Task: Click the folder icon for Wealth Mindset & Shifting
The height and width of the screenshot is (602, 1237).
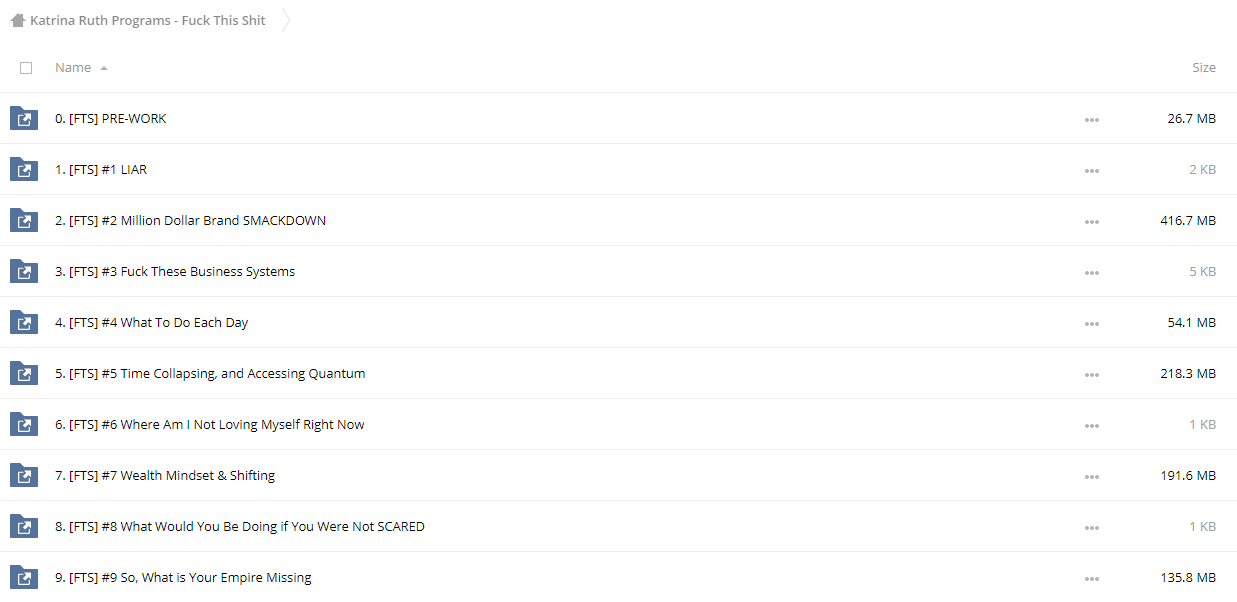Action: tap(24, 475)
